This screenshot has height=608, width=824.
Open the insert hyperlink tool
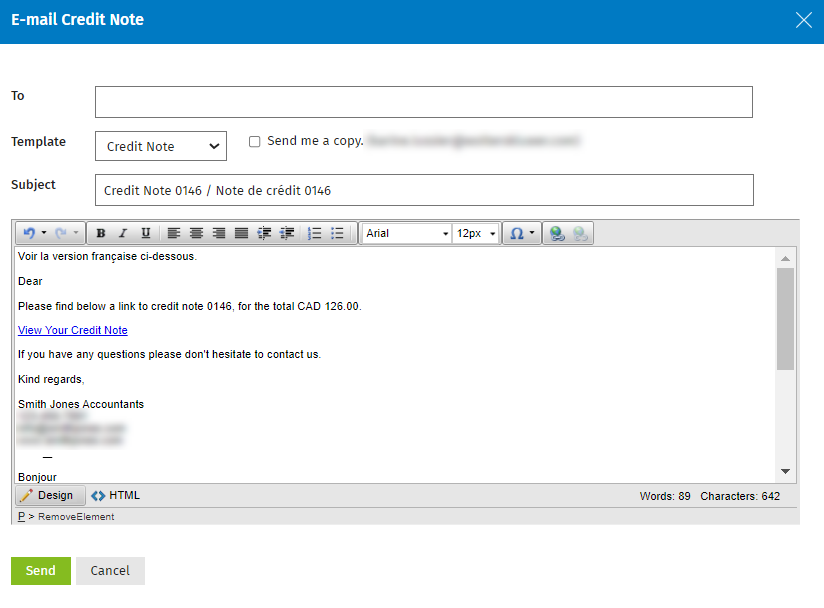click(557, 233)
